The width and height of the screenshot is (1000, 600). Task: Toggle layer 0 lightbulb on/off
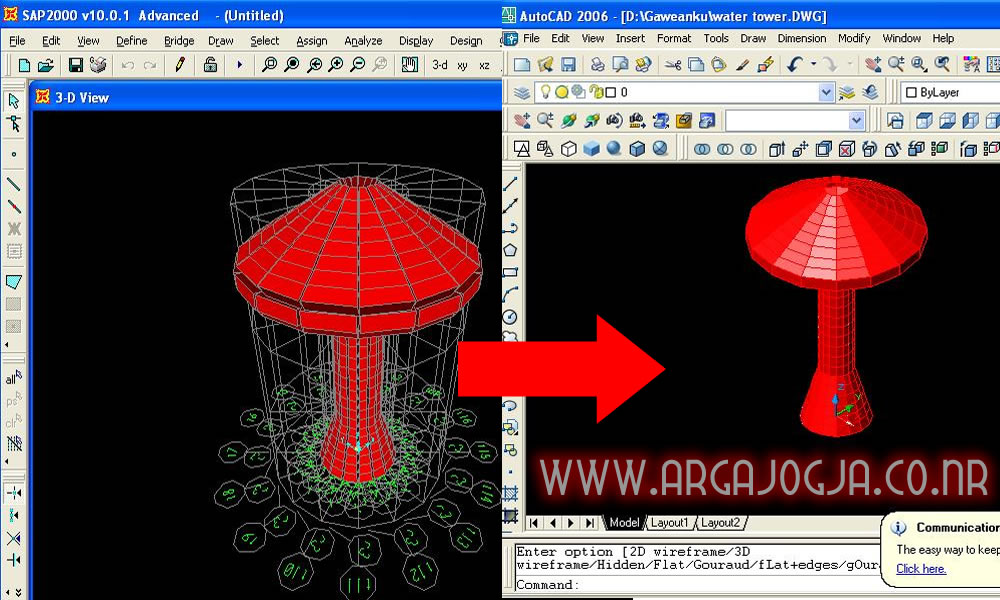[545, 92]
